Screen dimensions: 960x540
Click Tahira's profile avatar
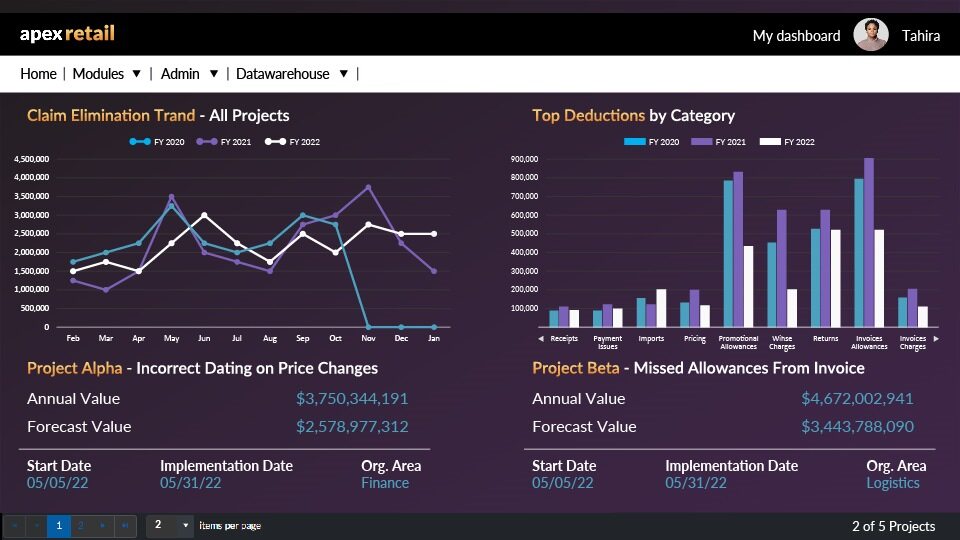870,35
